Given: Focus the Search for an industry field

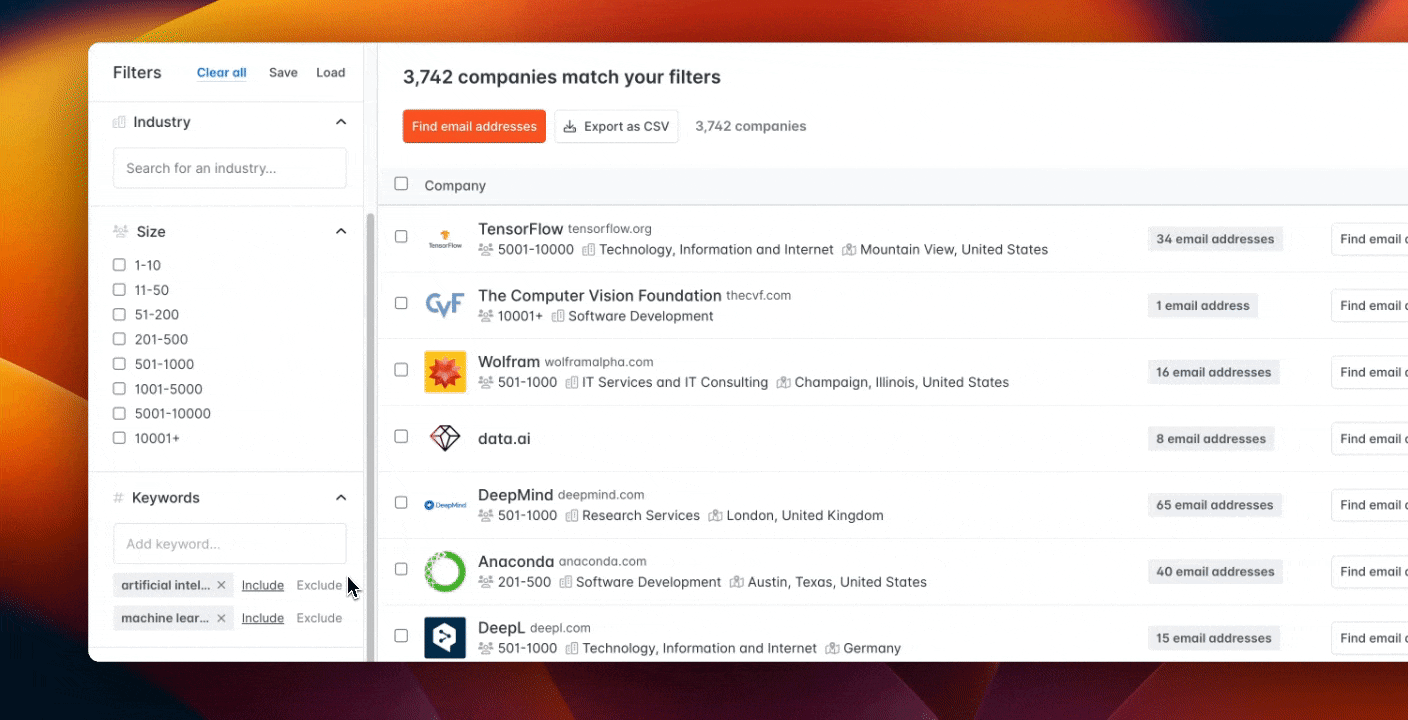Looking at the screenshot, I should 230,168.
